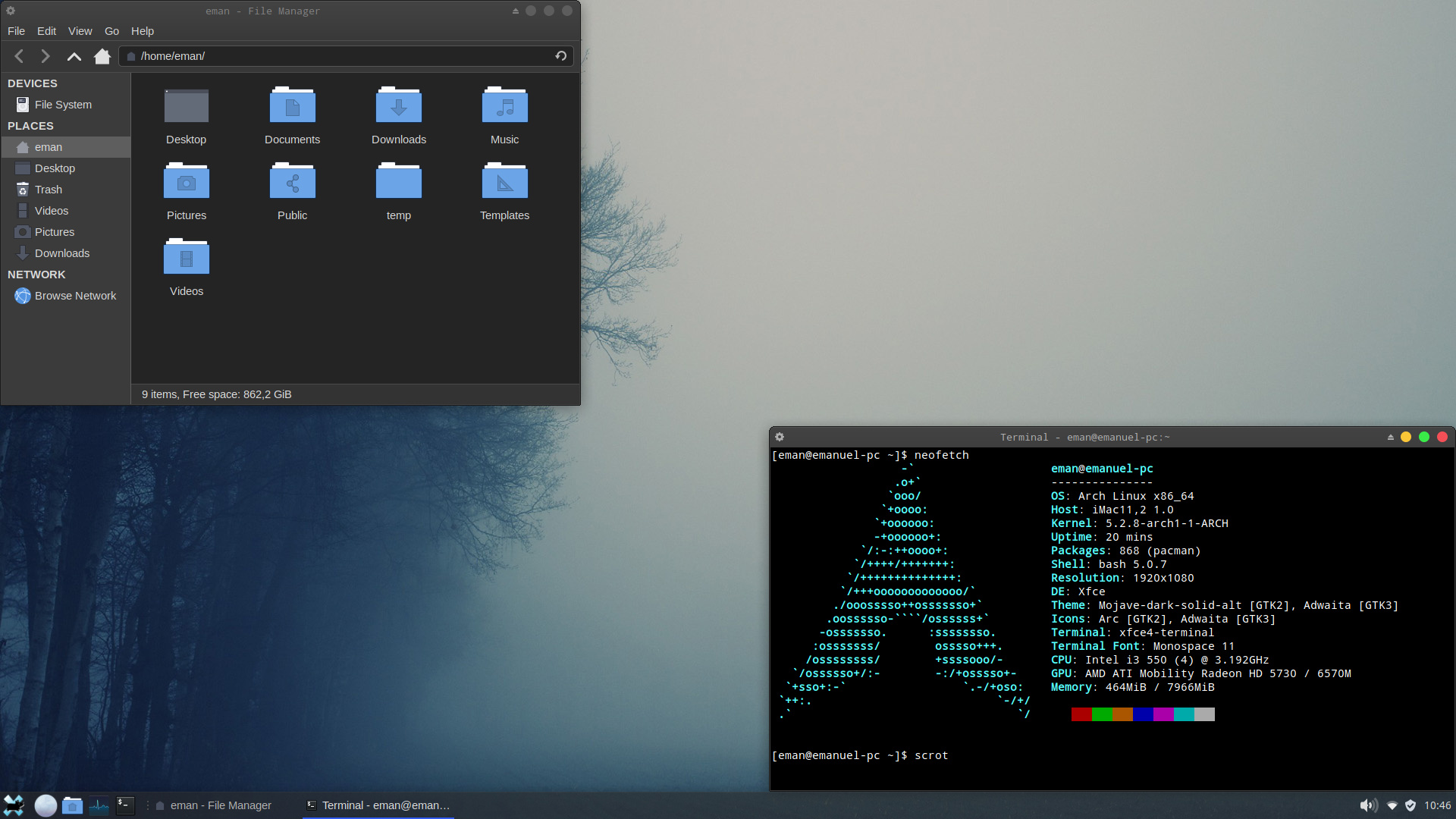Click the red color block in neofetch output
Viewport: 1456px width, 819px height.
click(1081, 714)
